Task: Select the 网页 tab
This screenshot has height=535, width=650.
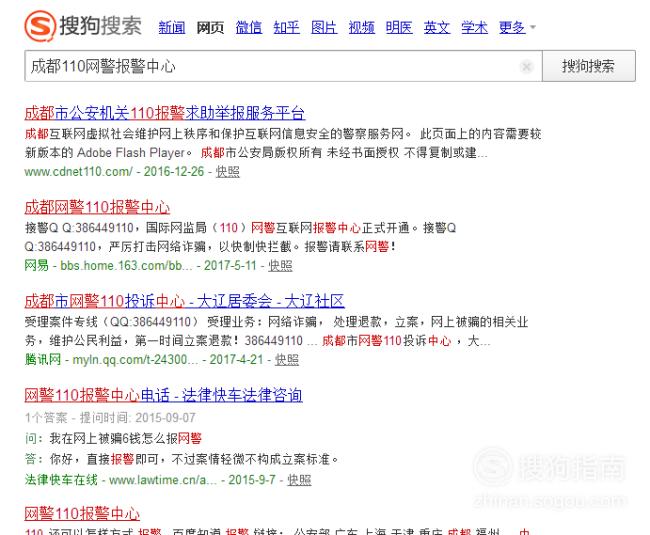Action: tap(210, 27)
